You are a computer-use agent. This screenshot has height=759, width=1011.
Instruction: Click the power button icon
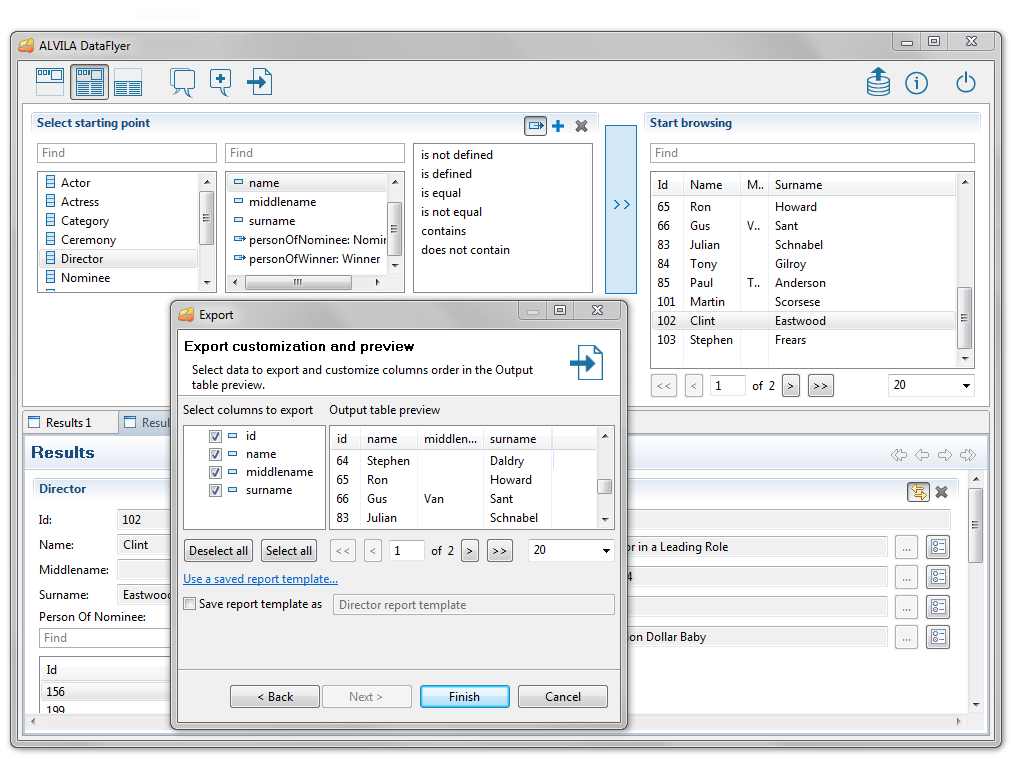[965, 83]
